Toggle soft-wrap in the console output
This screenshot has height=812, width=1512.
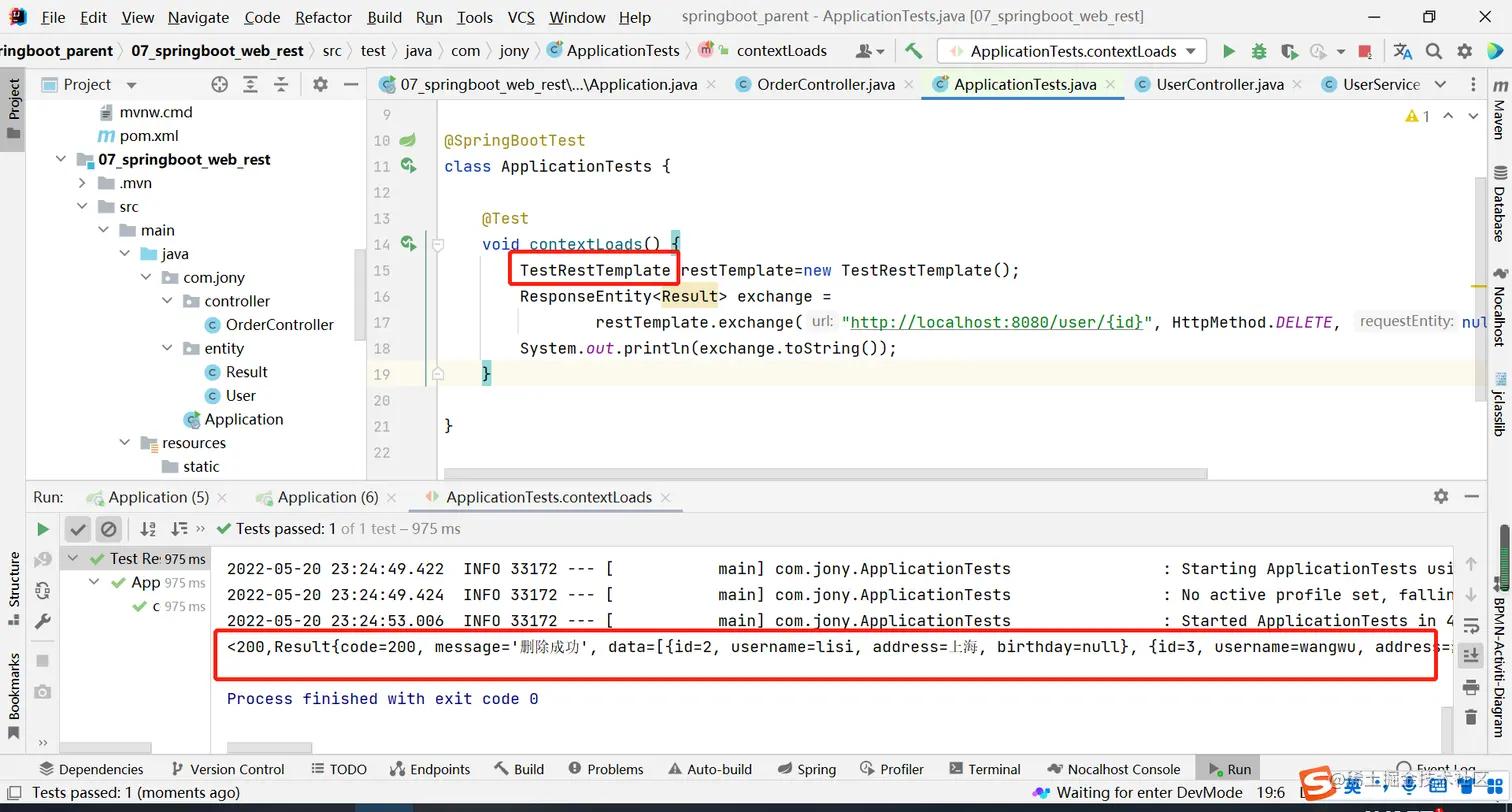(x=1471, y=626)
